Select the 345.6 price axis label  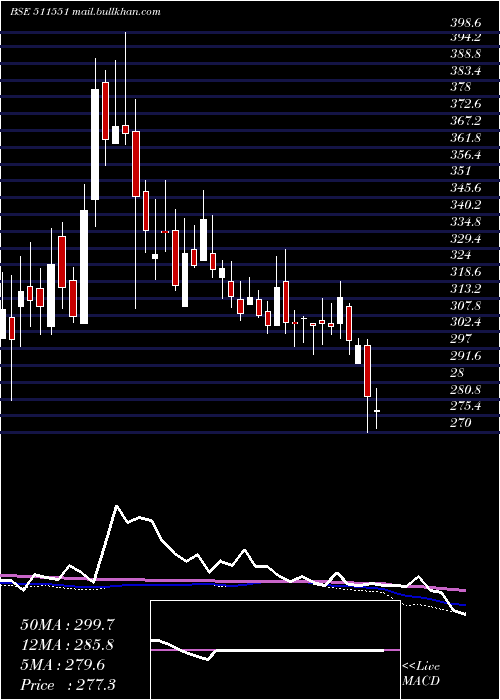coord(466,188)
